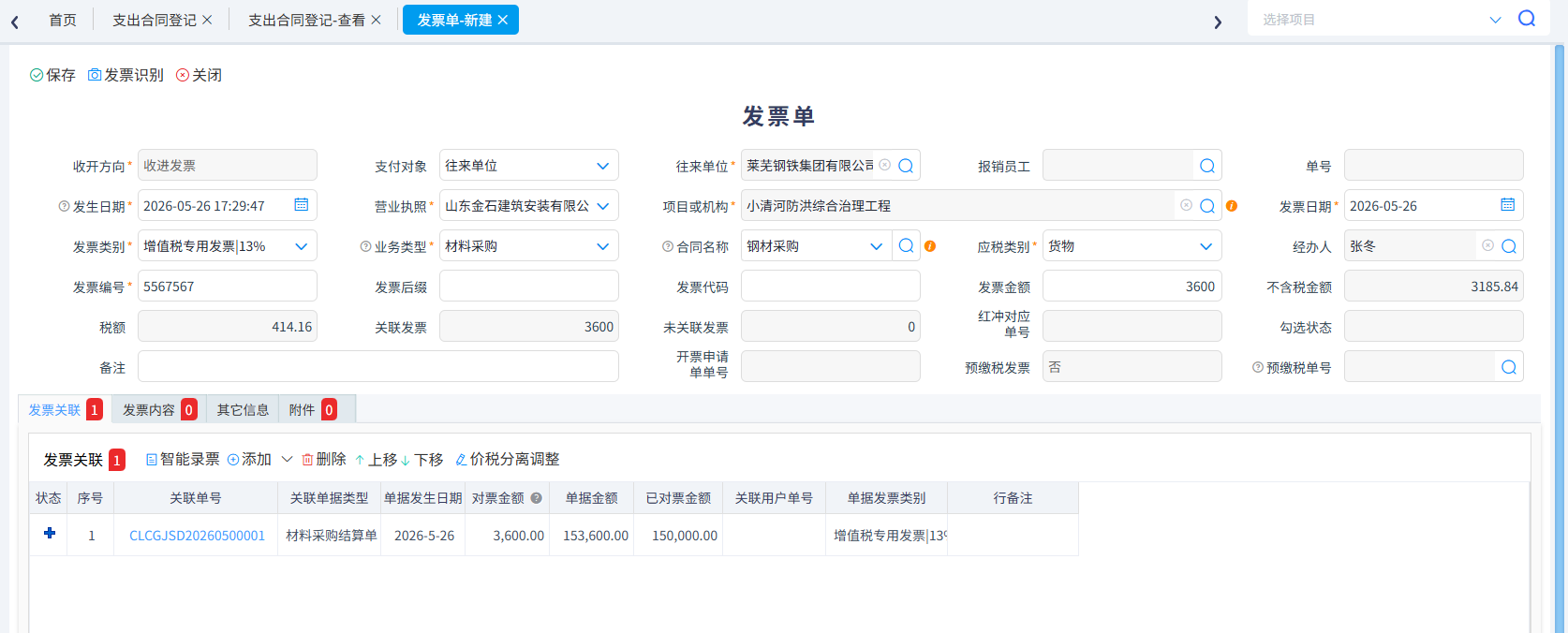Click the 已对票金额 cell 150,000.00
The width and height of the screenshot is (1568, 633).
[678, 536]
